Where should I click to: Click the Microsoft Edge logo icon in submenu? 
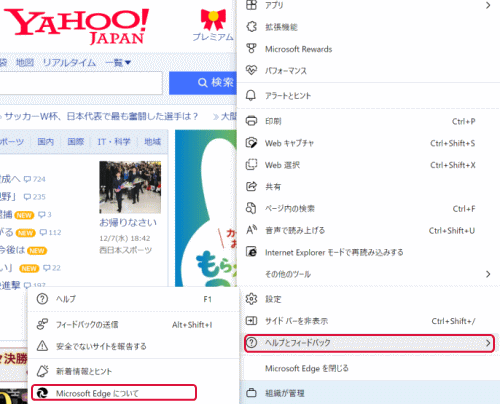(42, 393)
